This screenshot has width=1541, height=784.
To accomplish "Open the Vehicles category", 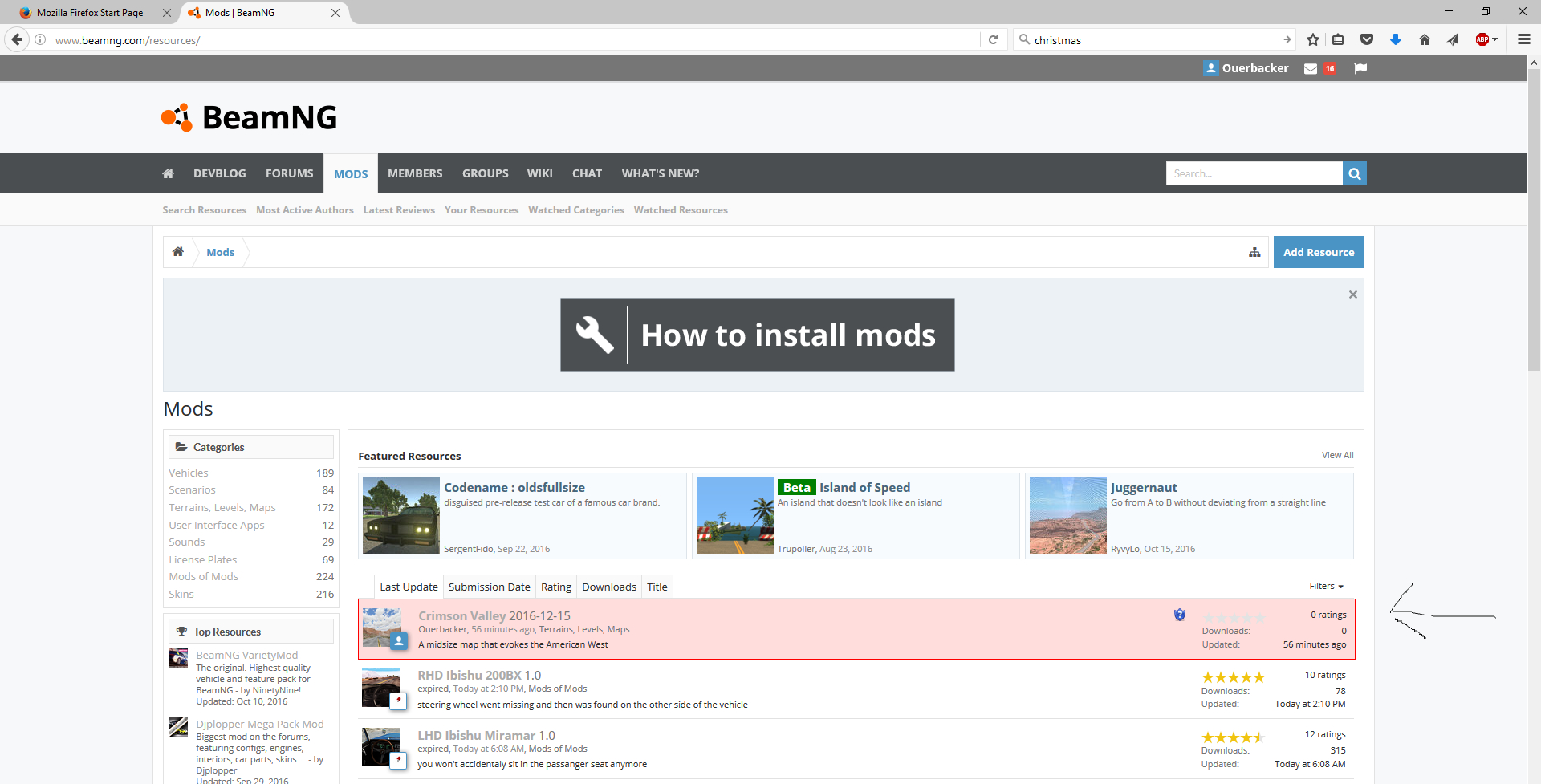I will click(x=189, y=473).
